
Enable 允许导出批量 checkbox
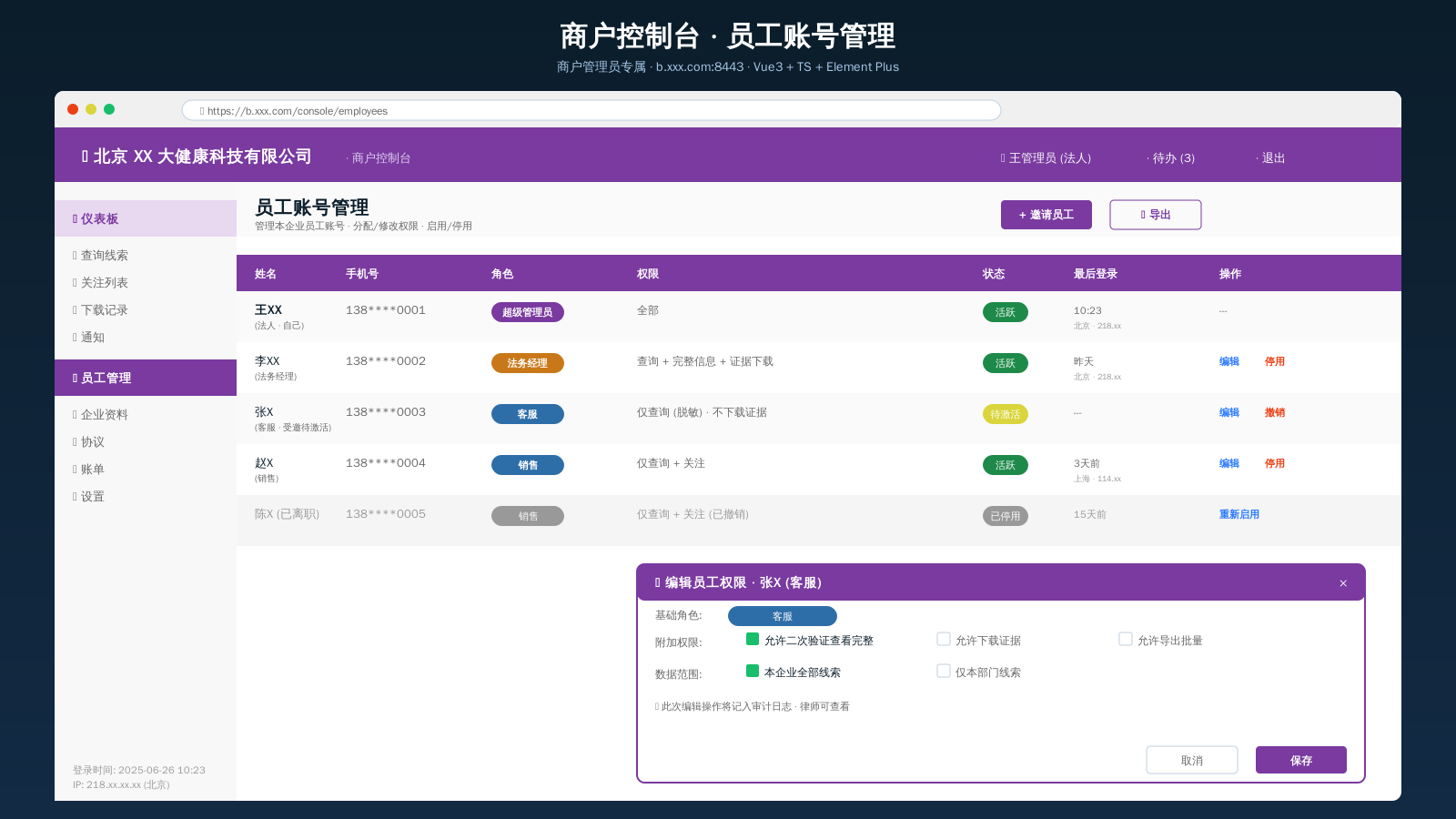[x=1126, y=639]
